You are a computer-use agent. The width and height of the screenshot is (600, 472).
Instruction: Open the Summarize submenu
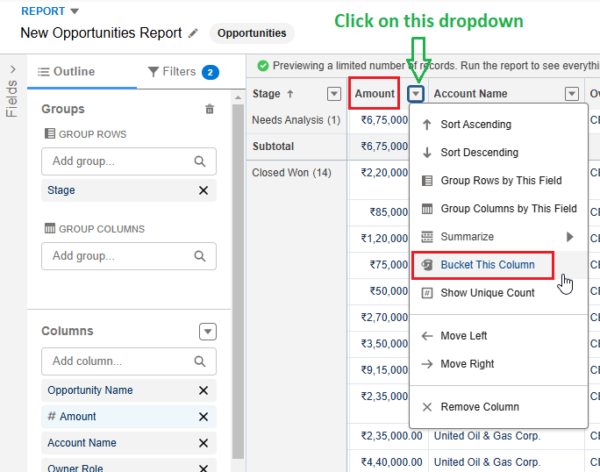pos(498,237)
